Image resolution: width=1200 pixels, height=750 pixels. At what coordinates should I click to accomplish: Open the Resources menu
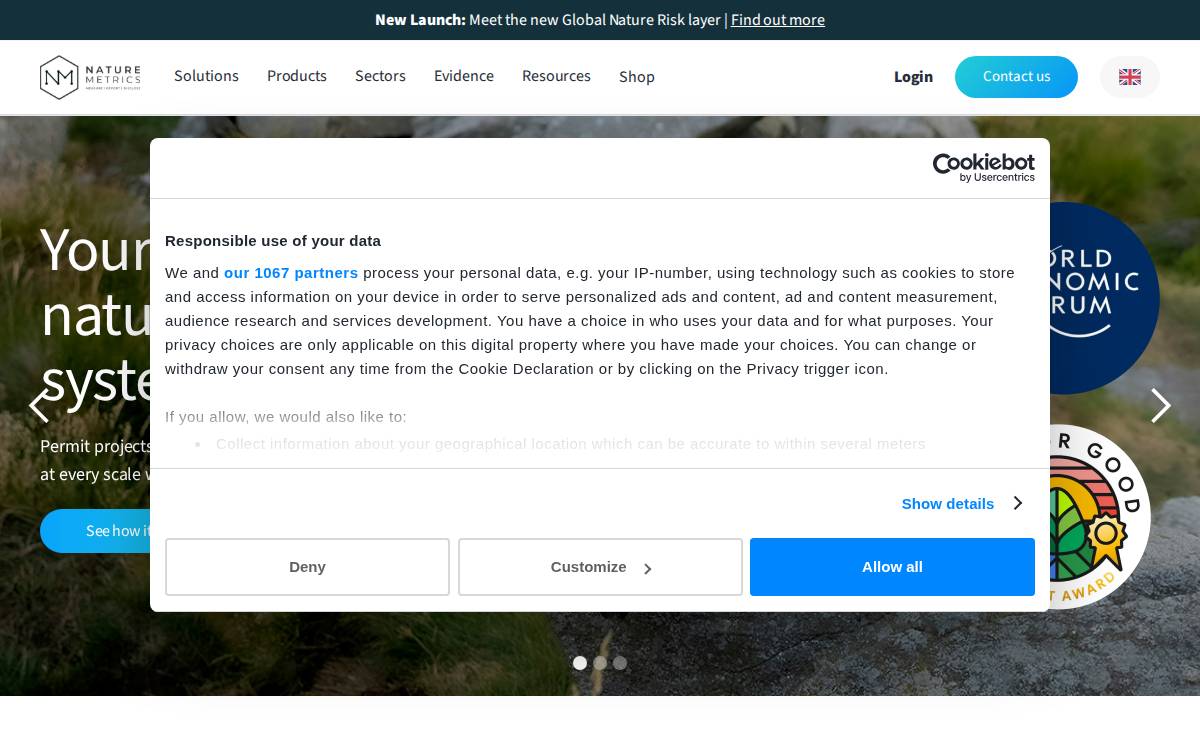coord(556,76)
